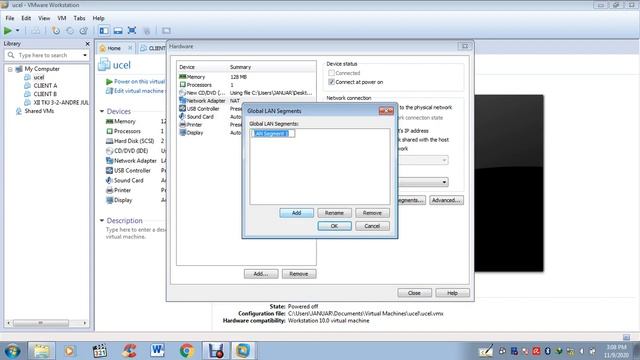Click the Add button under the Hardware device list

coord(261,274)
